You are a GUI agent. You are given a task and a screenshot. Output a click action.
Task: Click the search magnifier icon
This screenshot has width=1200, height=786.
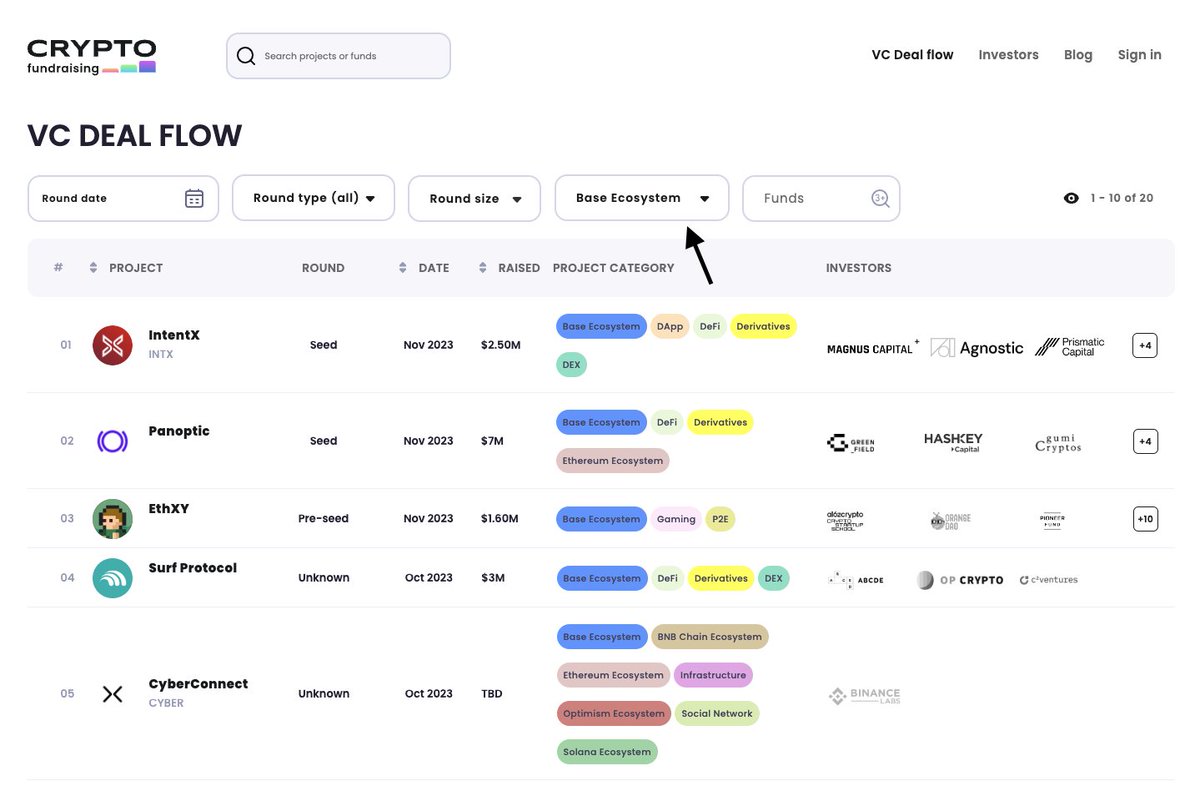[246, 56]
